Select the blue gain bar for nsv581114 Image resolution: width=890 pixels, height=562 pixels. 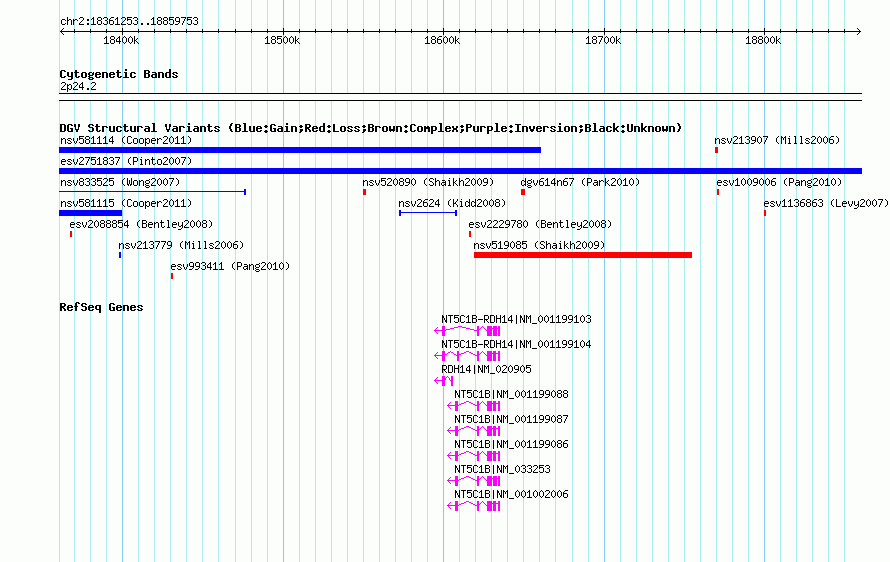[300, 150]
